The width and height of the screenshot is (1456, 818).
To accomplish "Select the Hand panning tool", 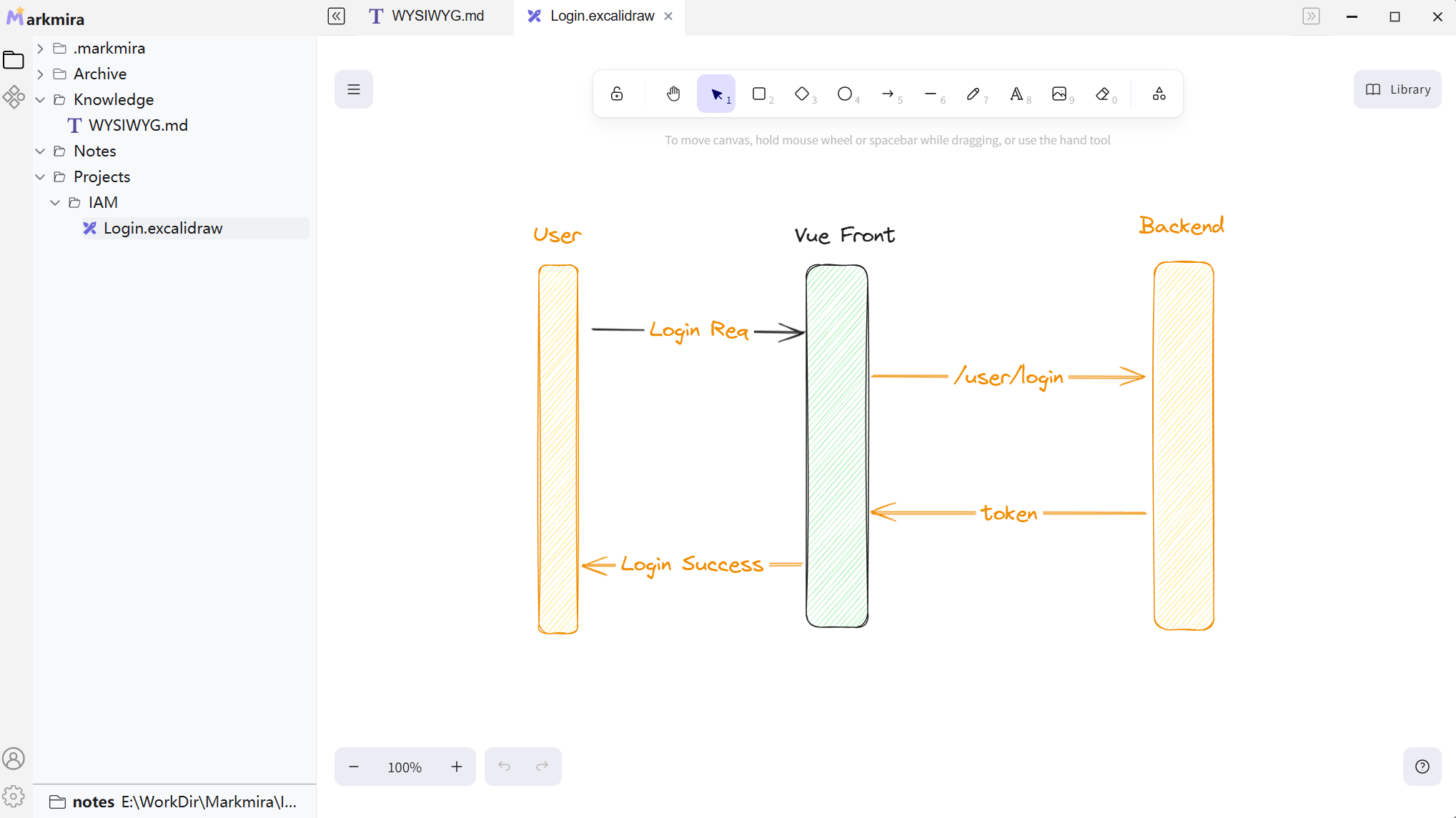I will point(673,94).
